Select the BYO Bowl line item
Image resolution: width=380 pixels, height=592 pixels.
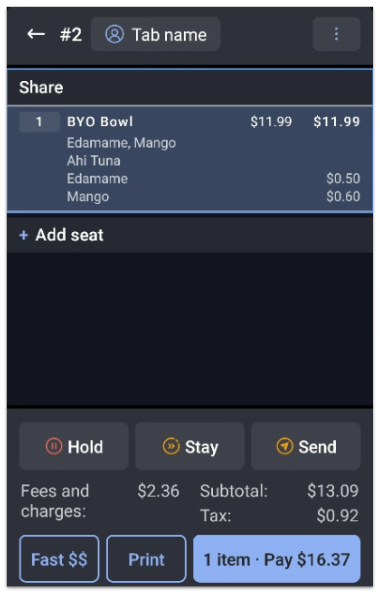click(190, 159)
